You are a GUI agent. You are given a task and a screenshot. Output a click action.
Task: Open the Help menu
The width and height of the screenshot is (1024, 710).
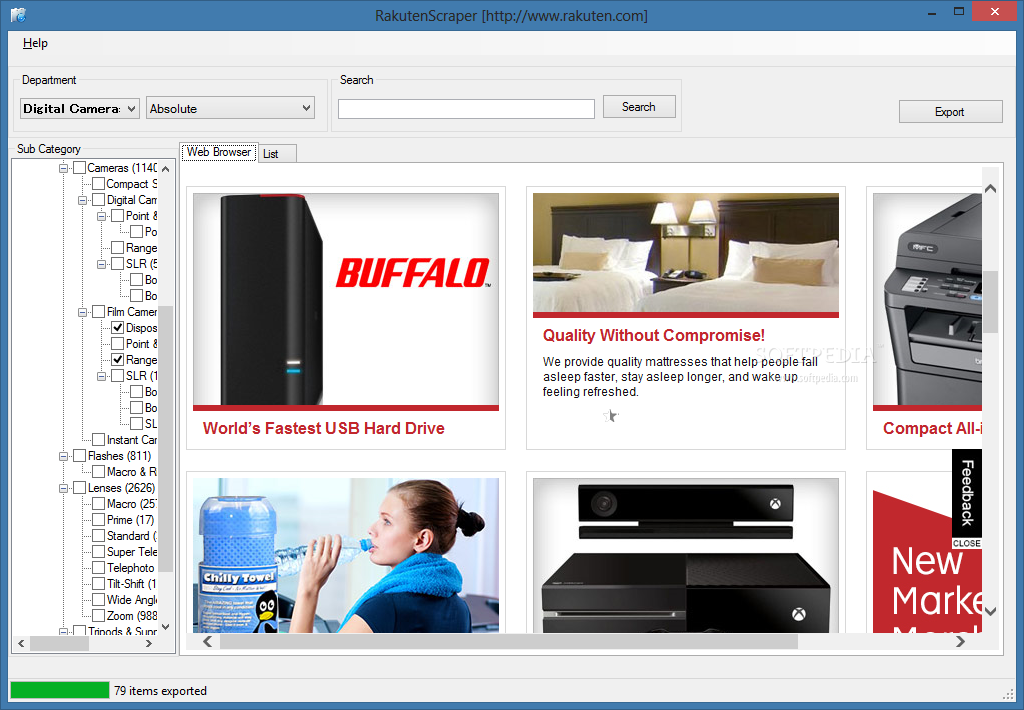[35, 43]
